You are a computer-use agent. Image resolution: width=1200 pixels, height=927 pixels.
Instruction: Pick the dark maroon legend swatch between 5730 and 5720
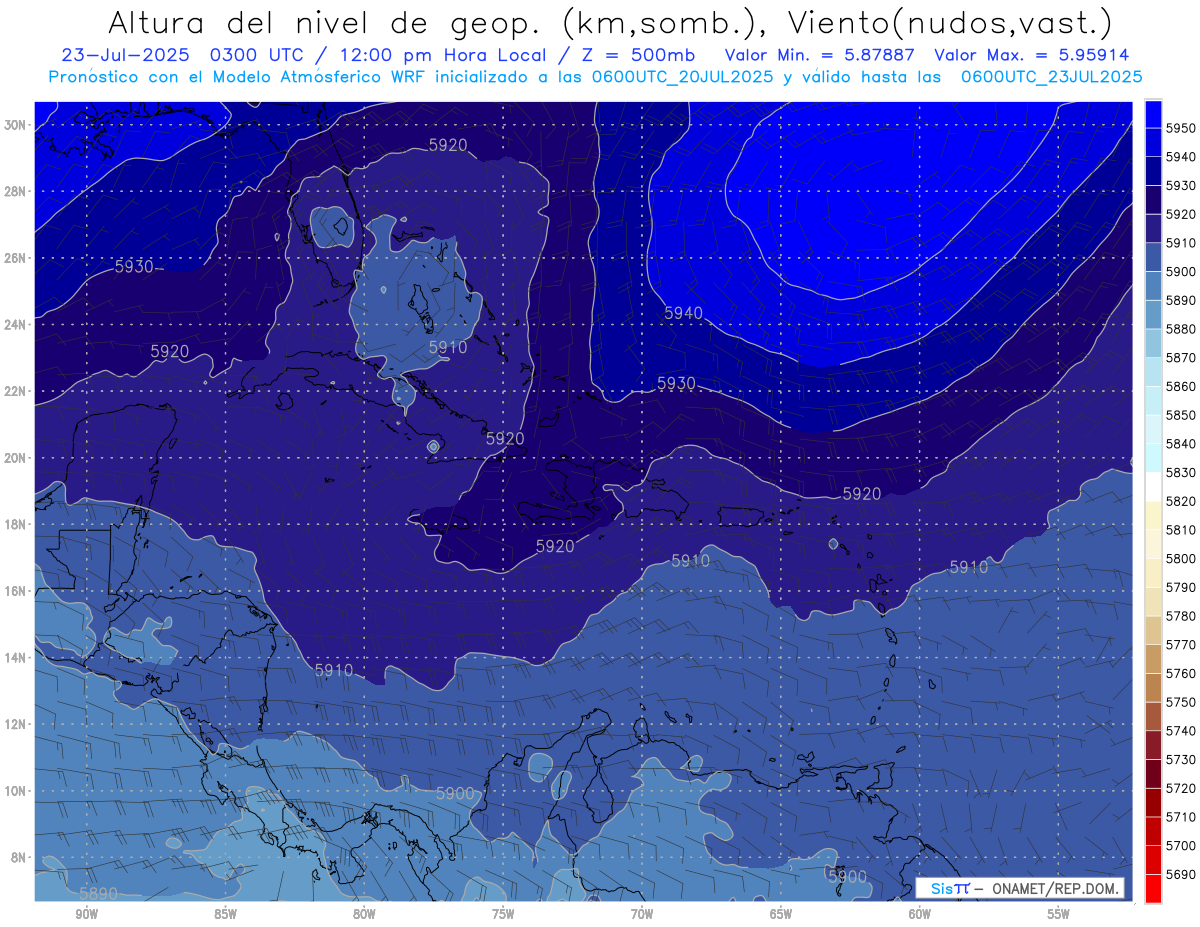point(1153,774)
